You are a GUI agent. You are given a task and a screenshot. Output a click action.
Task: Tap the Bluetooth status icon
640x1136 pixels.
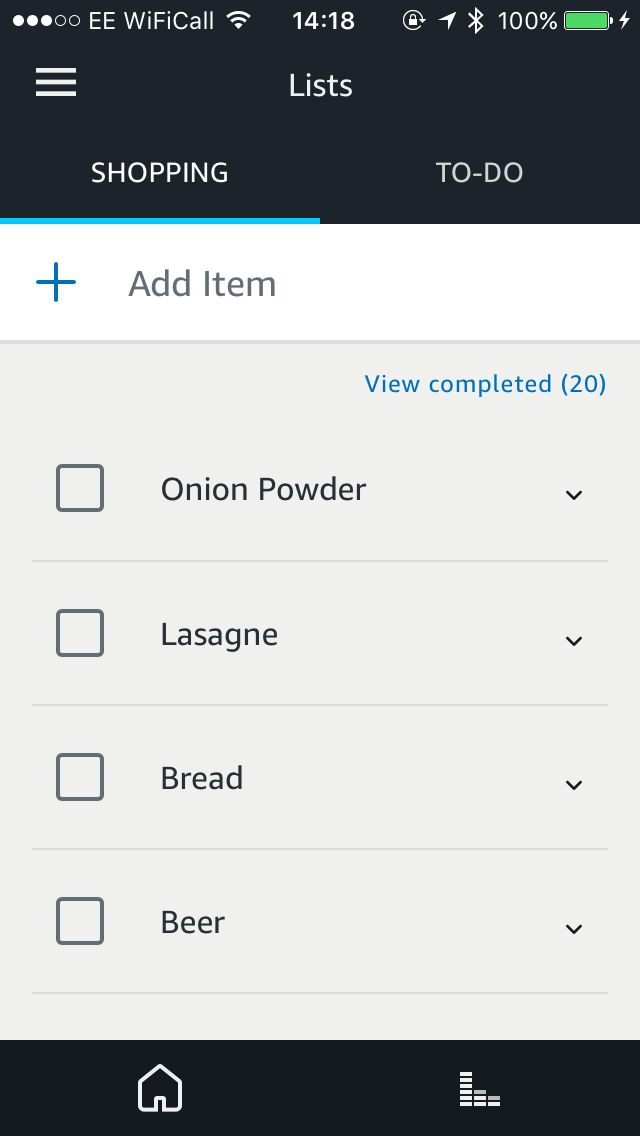point(476,21)
